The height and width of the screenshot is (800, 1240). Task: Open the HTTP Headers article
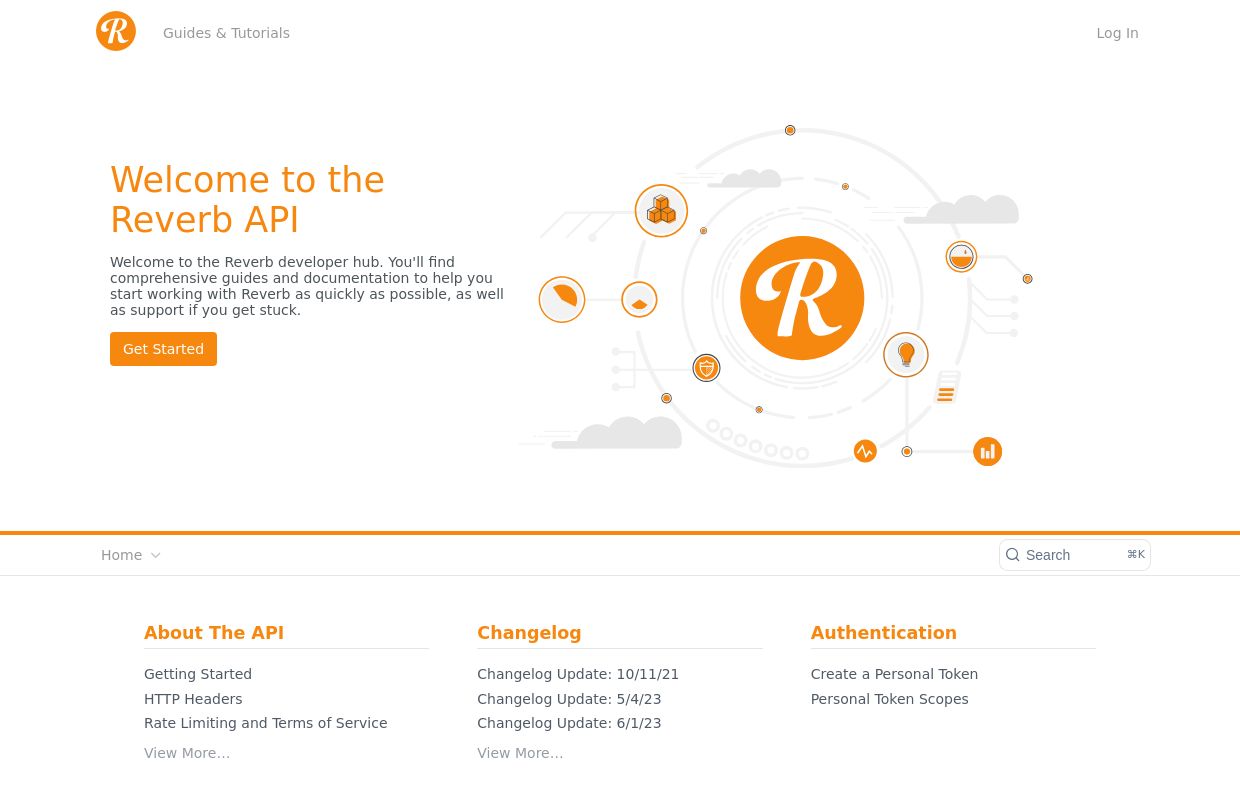pyautogui.click(x=193, y=699)
